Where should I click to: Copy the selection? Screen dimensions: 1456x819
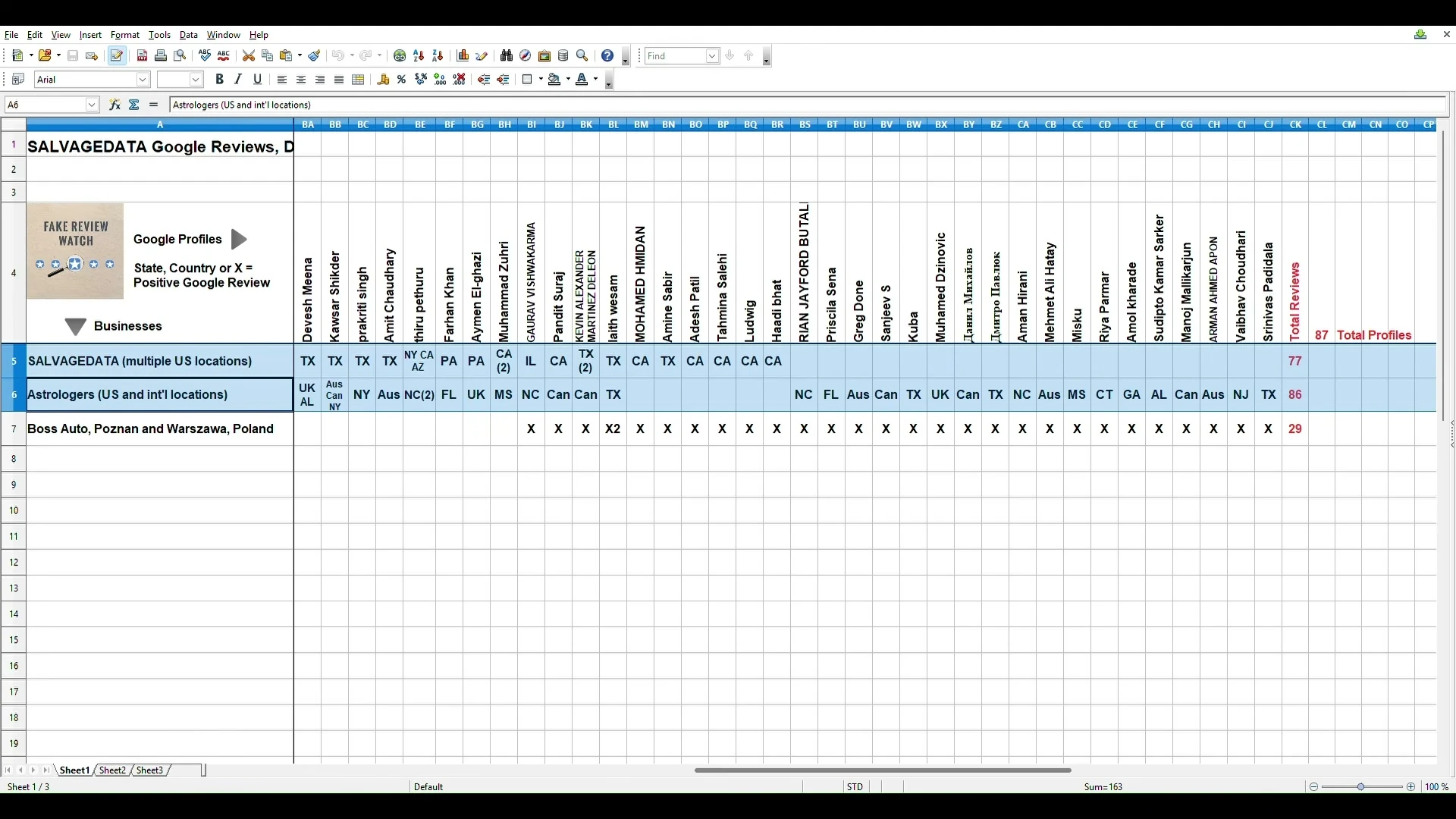click(268, 56)
